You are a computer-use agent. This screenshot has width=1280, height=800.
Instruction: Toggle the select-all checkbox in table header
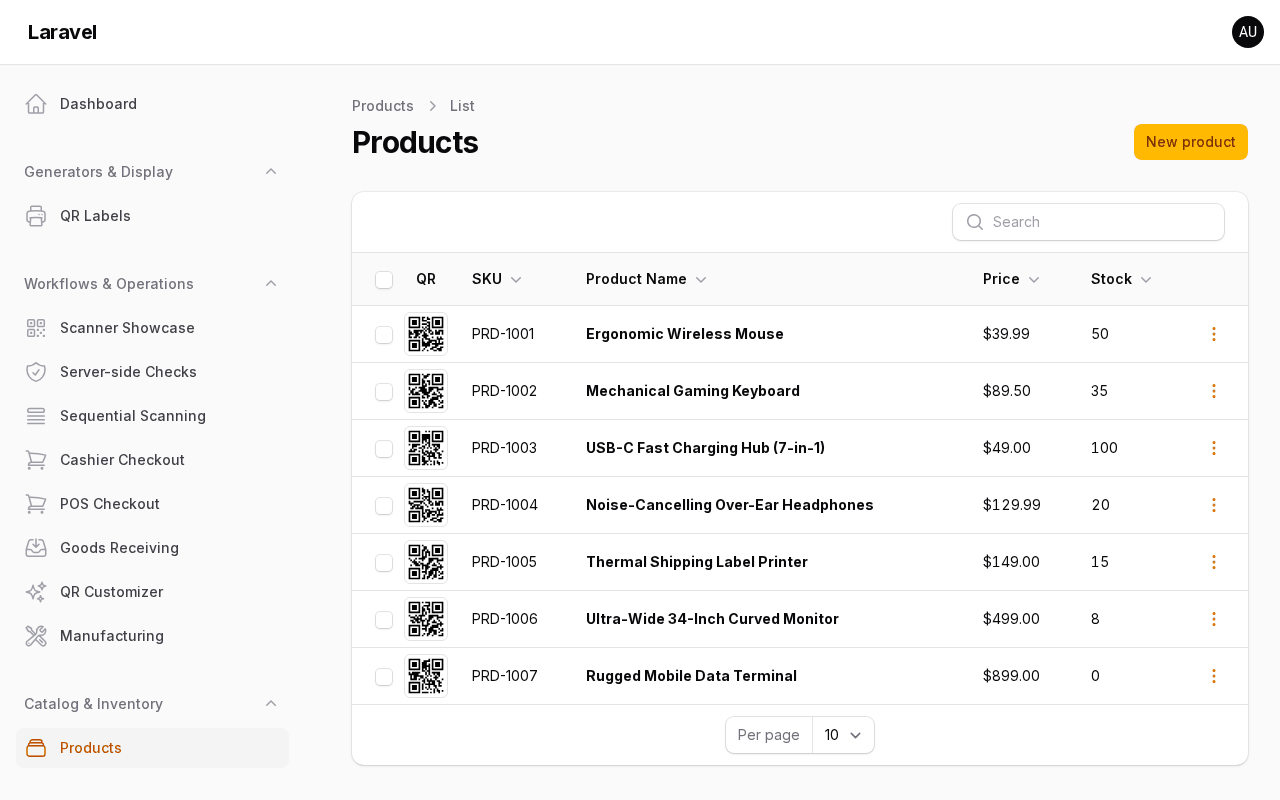point(384,280)
